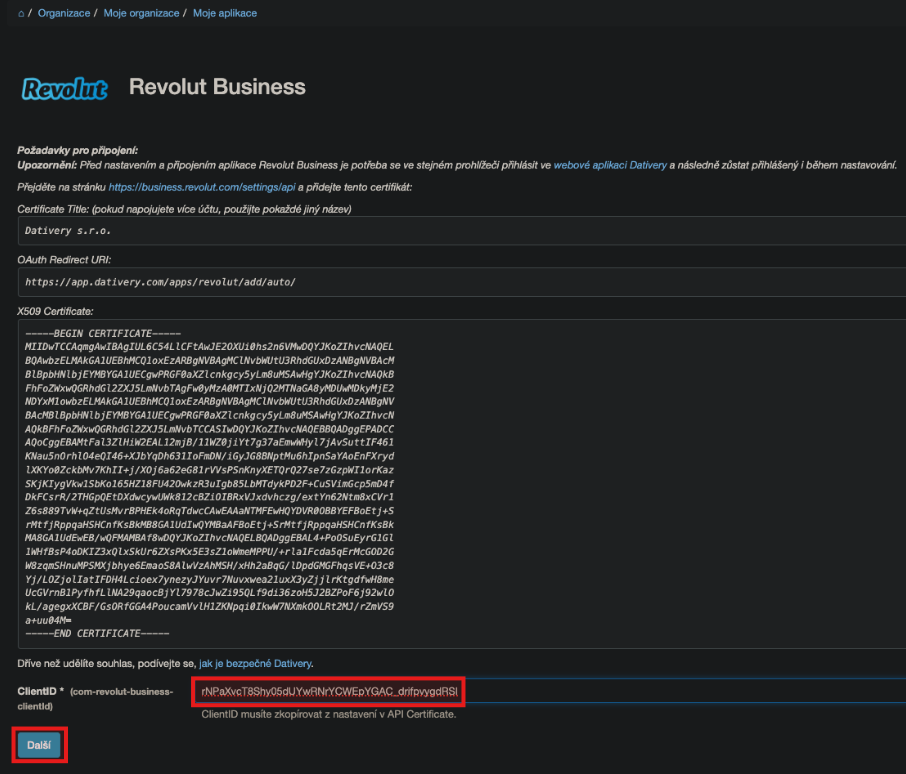This screenshot has width=906, height=774.
Task: Click the Další button
Action: point(39,745)
